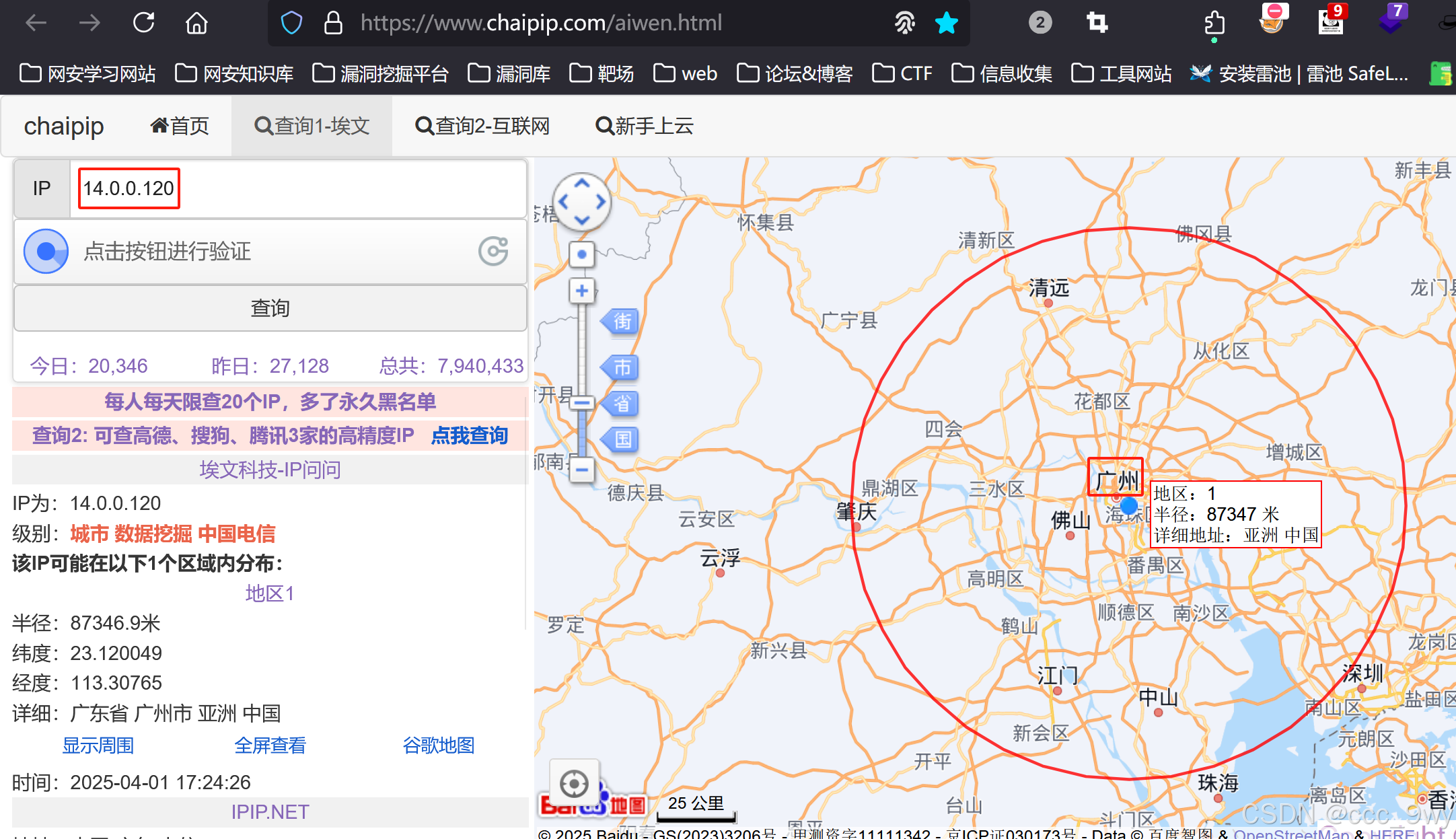The height and width of the screenshot is (839, 1456).
Task: Open the CTF bookmark folder
Action: [x=902, y=73]
